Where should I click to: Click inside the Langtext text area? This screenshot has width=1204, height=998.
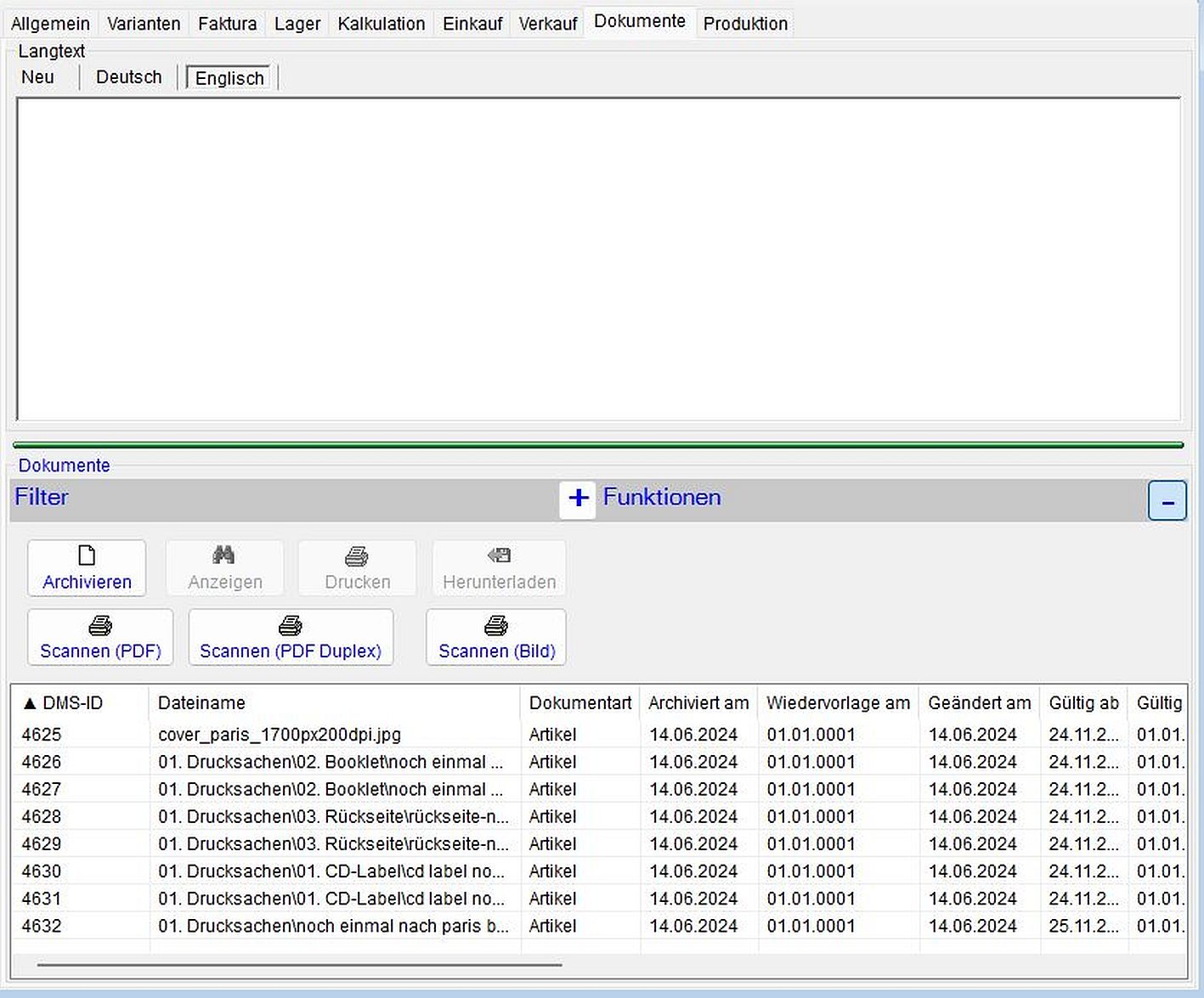[598, 259]
